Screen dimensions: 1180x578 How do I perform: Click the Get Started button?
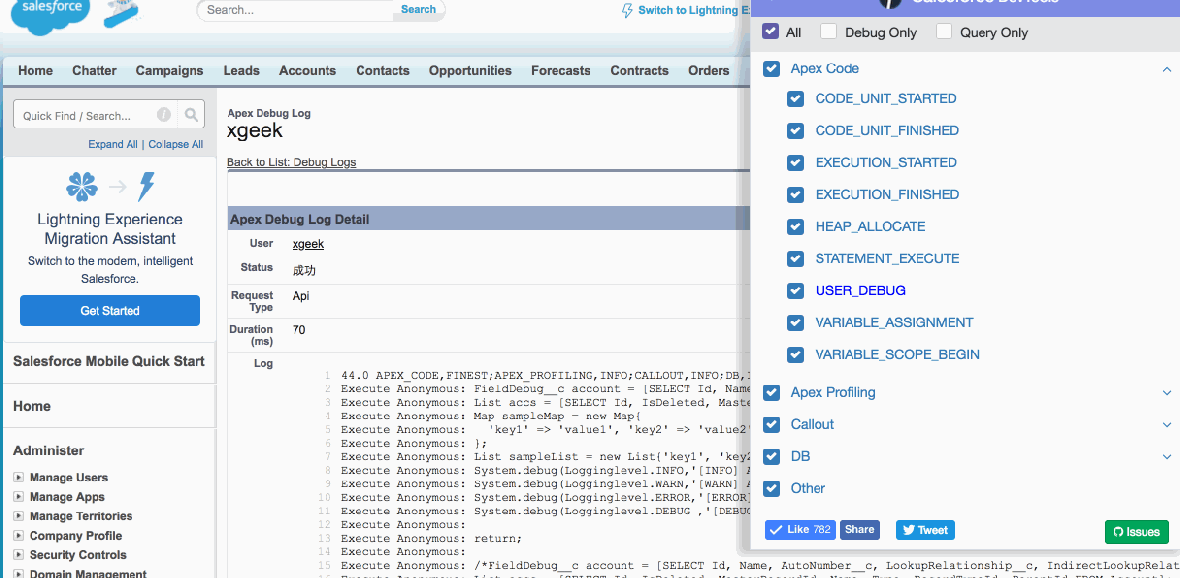click(x=109, y=310)
